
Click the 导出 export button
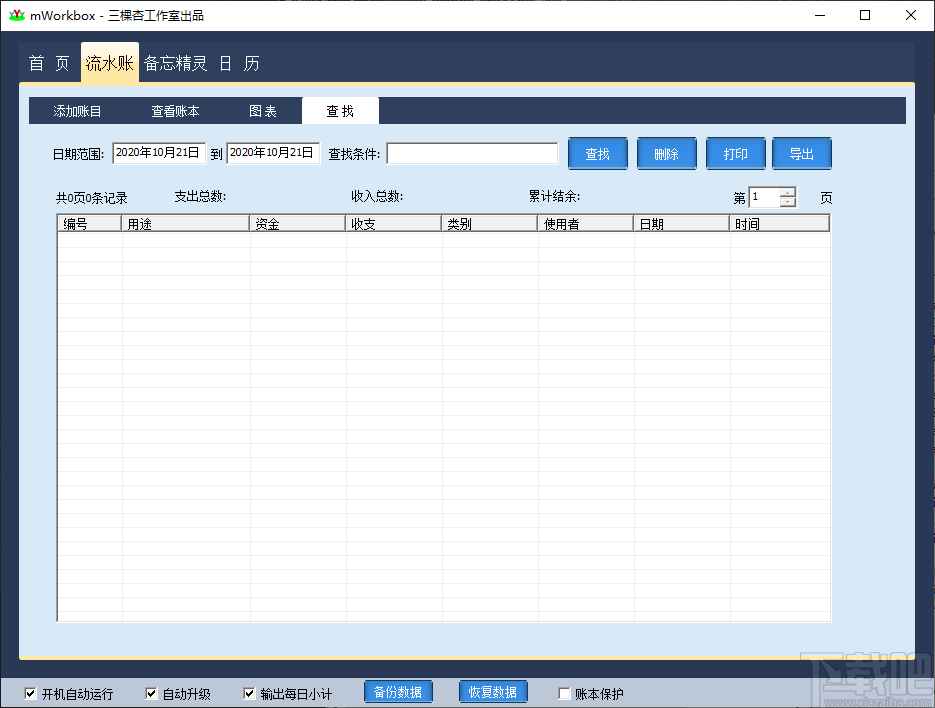coord(801,153)
